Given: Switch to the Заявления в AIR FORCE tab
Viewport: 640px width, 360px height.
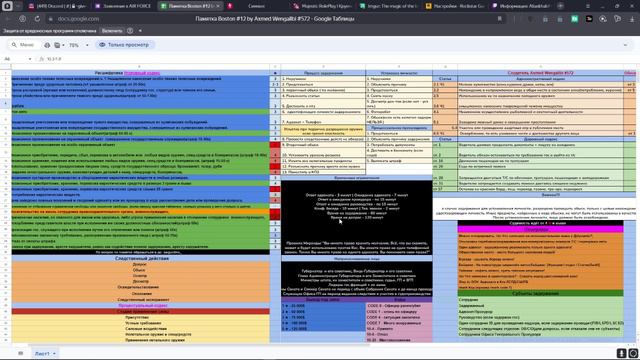Looking at the screenshot, I should 123,6.
